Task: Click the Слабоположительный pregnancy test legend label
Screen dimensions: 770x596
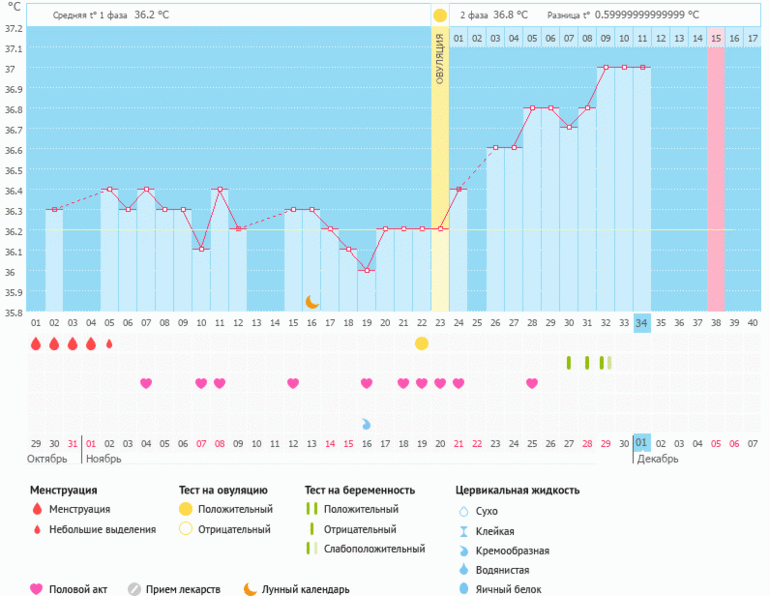Action: point(376,549)
